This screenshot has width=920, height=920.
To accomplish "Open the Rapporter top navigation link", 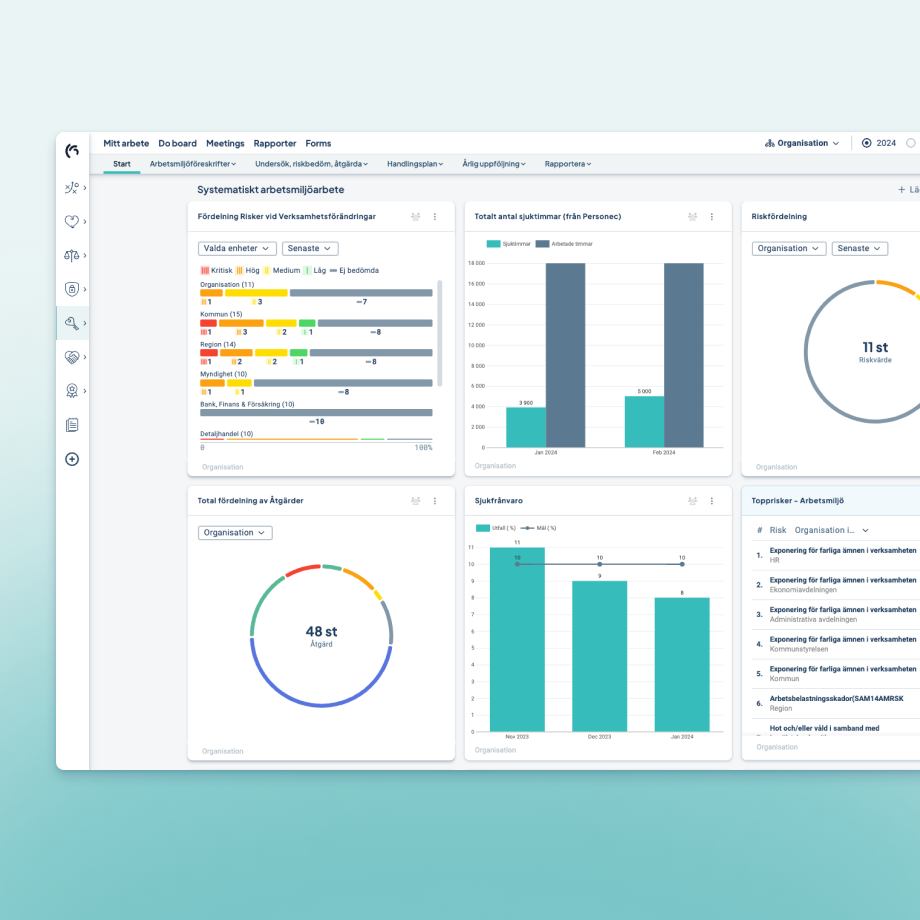I will point(274,143).
